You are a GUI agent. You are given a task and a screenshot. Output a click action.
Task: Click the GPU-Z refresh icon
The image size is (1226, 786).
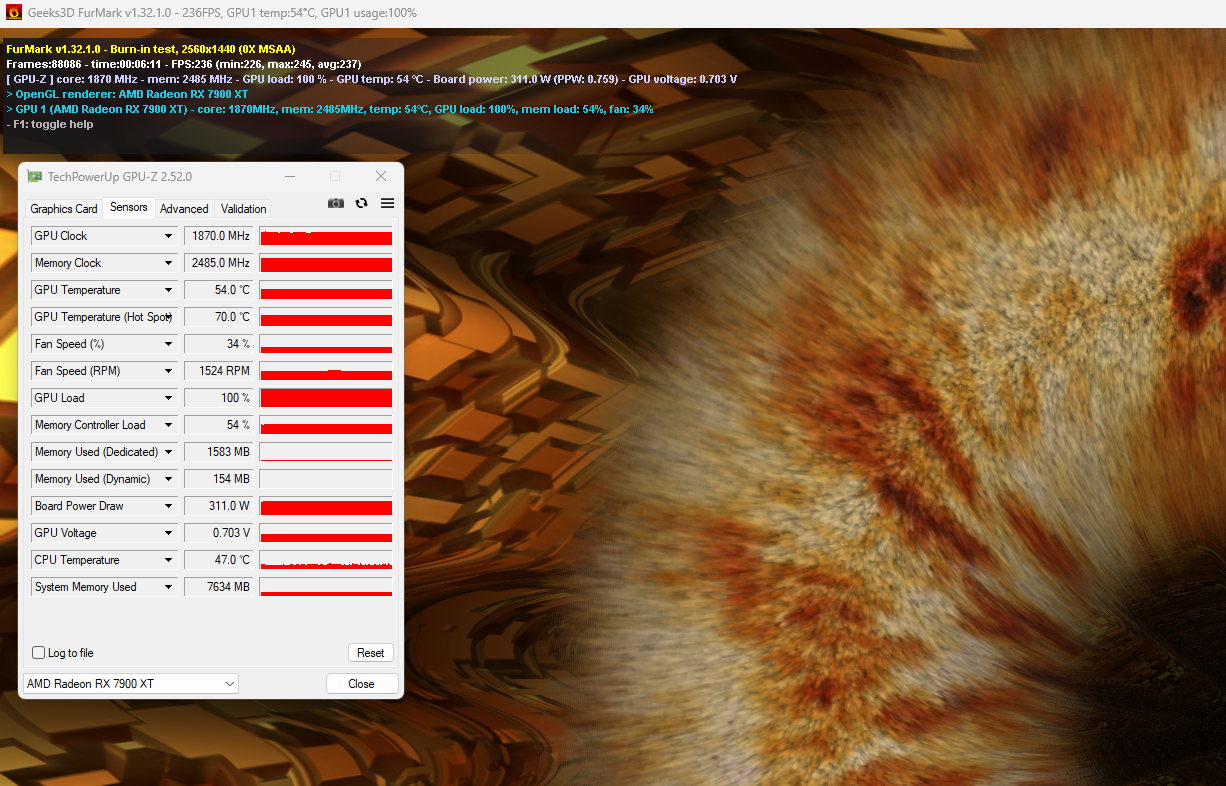[362, 203]
